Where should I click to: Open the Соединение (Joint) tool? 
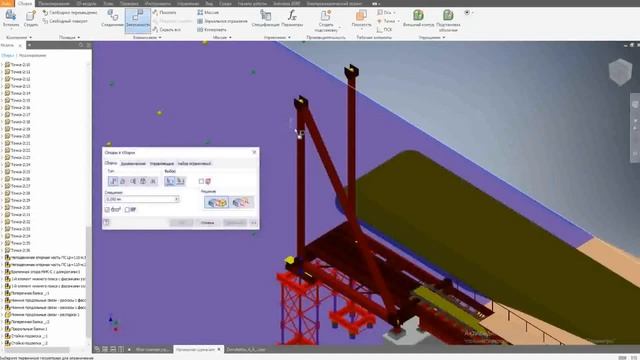(x=112, y=18)
